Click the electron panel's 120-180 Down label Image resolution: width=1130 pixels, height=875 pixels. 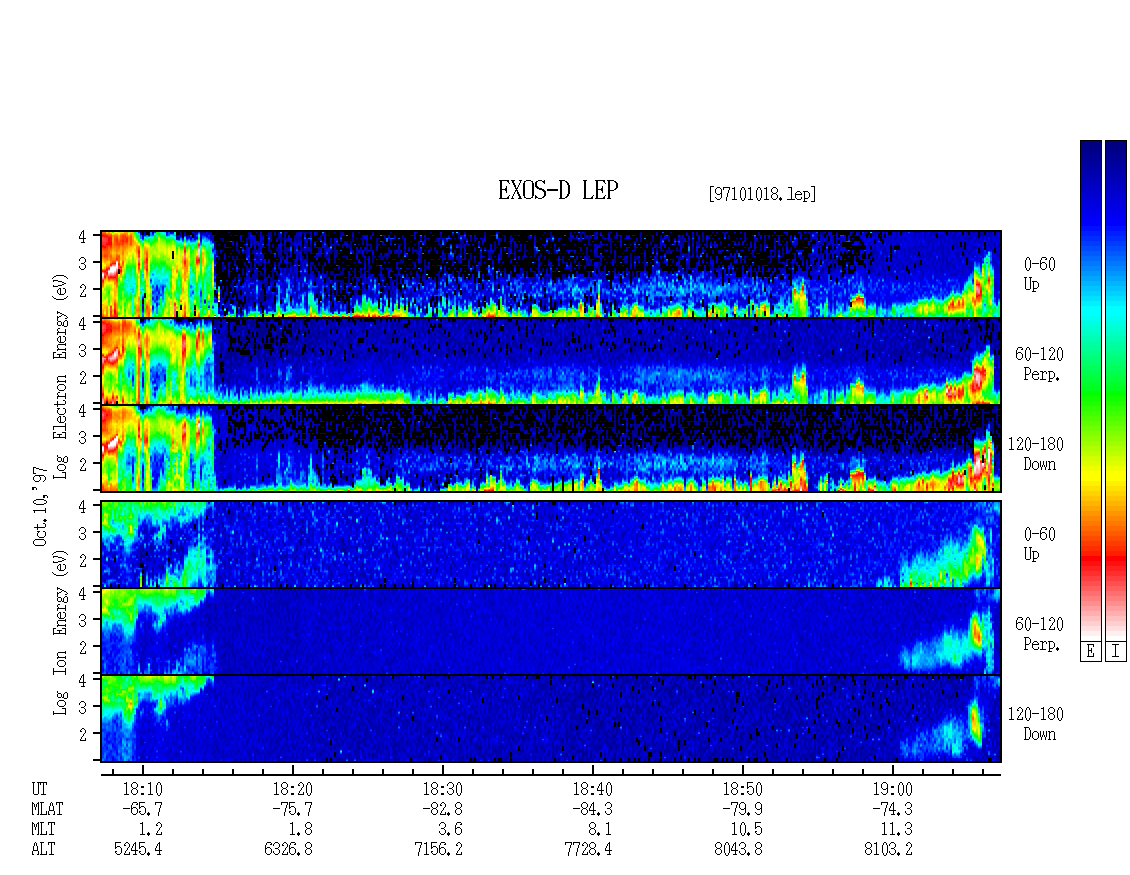click(1036, 454)
